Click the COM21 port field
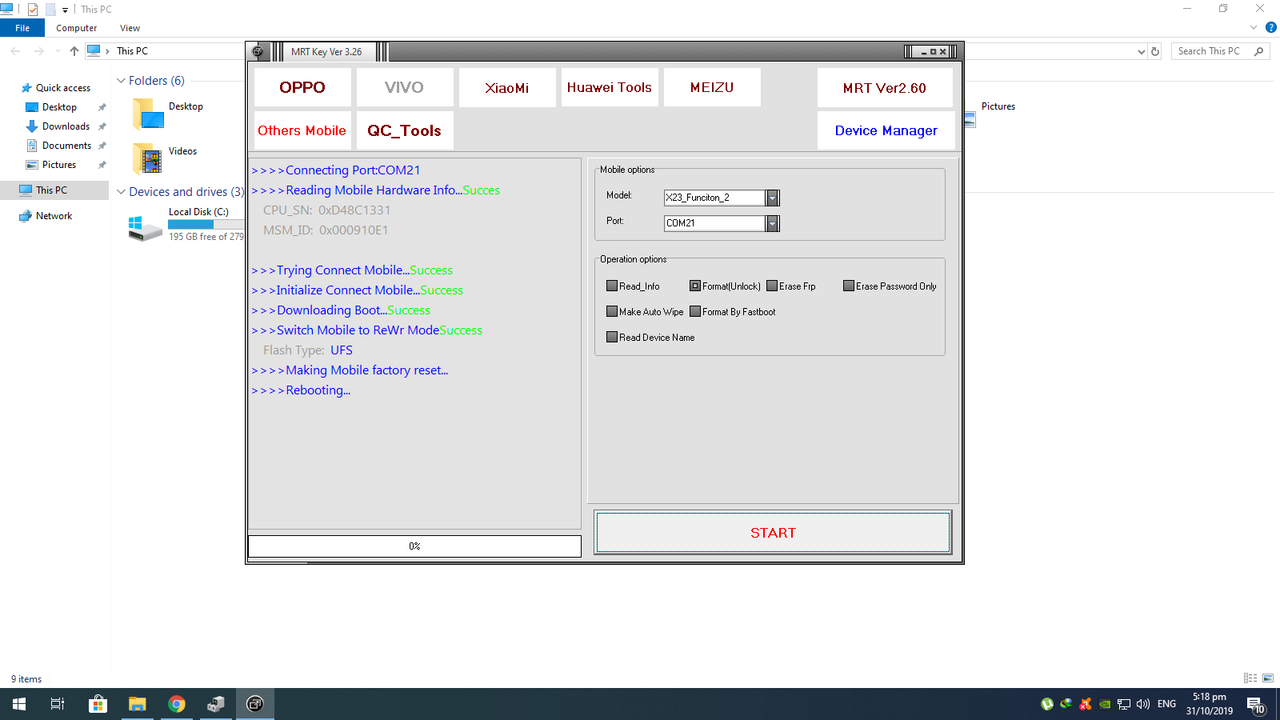1280x720 pixels. click(715, 224)
